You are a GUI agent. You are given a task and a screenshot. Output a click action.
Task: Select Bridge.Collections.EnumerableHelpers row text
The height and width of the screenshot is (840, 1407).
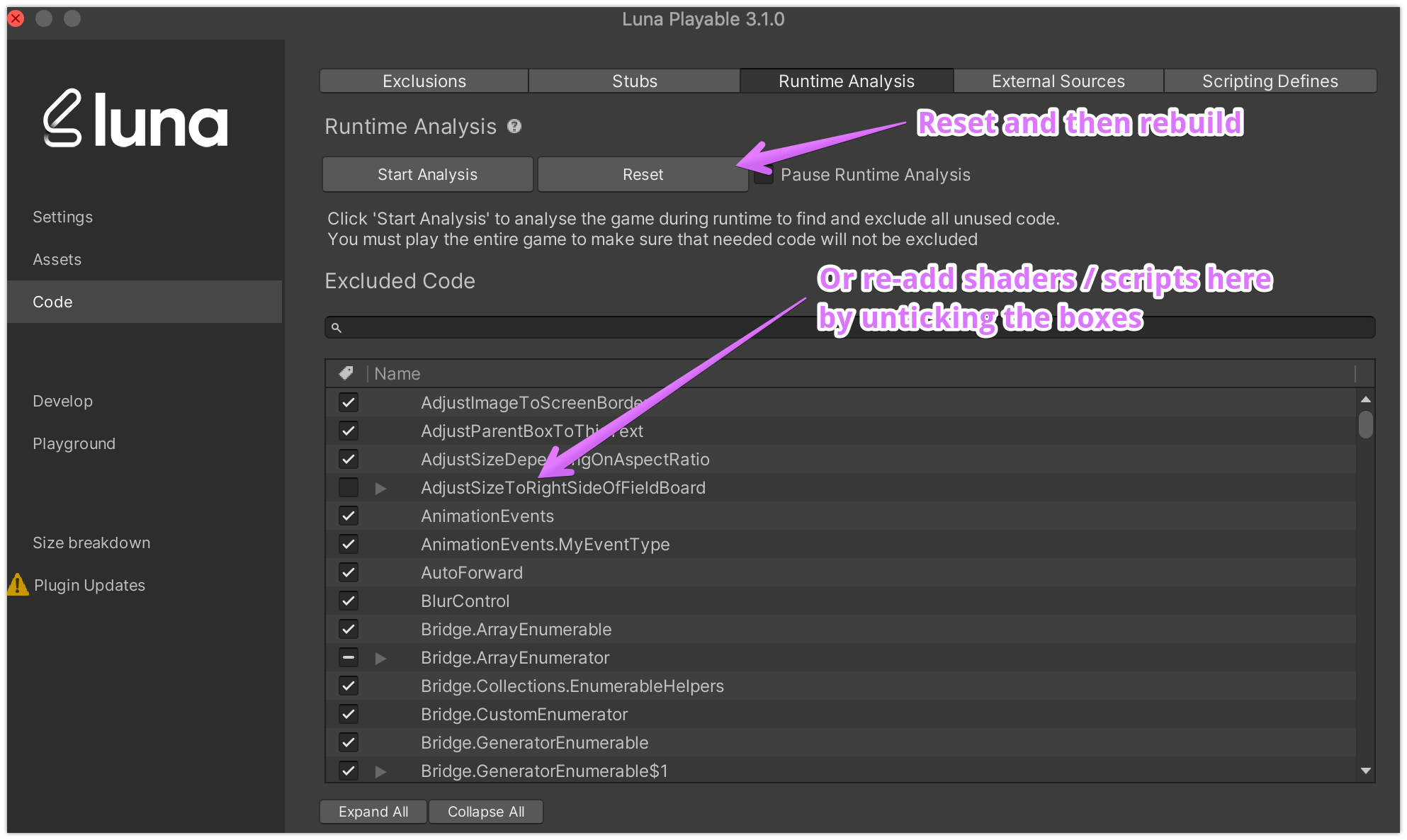click(572, 686)
